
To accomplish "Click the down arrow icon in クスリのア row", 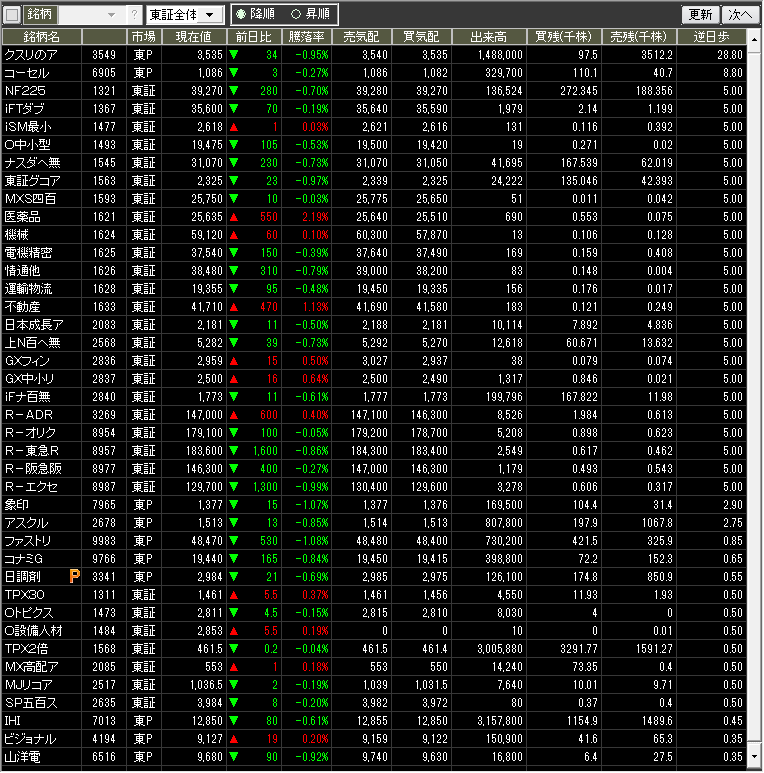I will (x=234, y=55).
